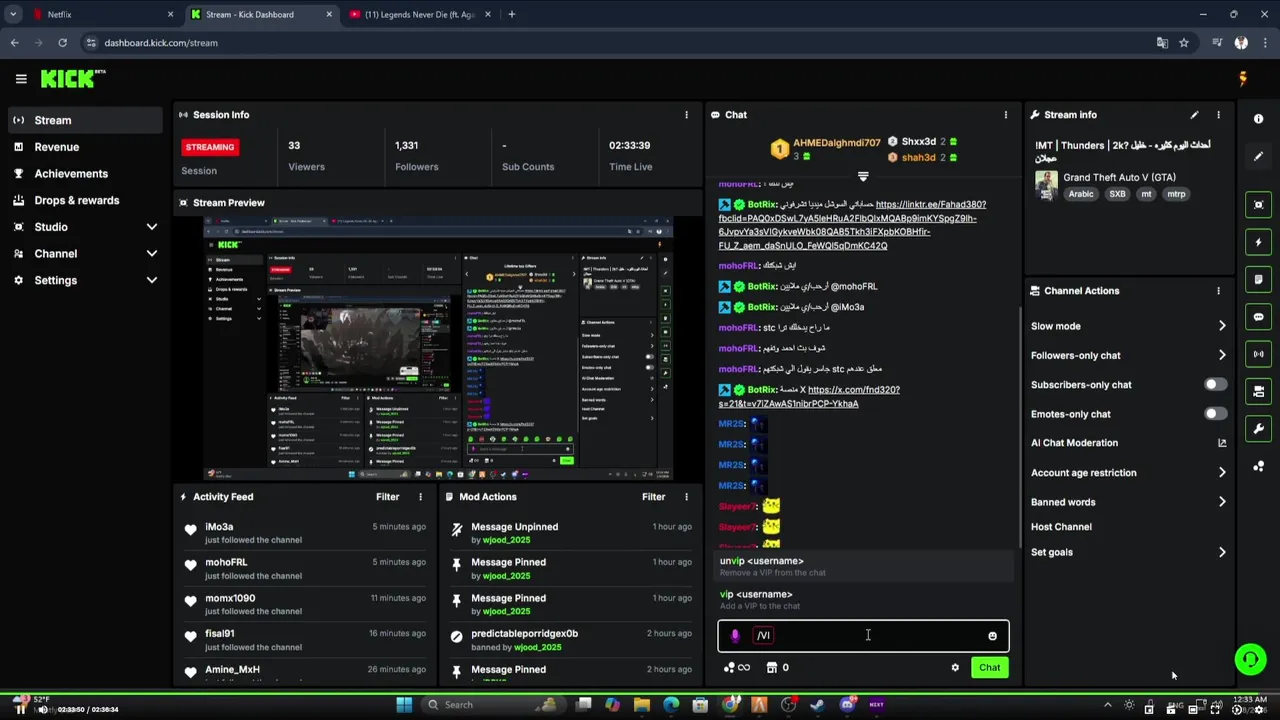The image size is (1280, 720).
Task: Open the hamburger navigation menu
Action: tap(20, 79)
